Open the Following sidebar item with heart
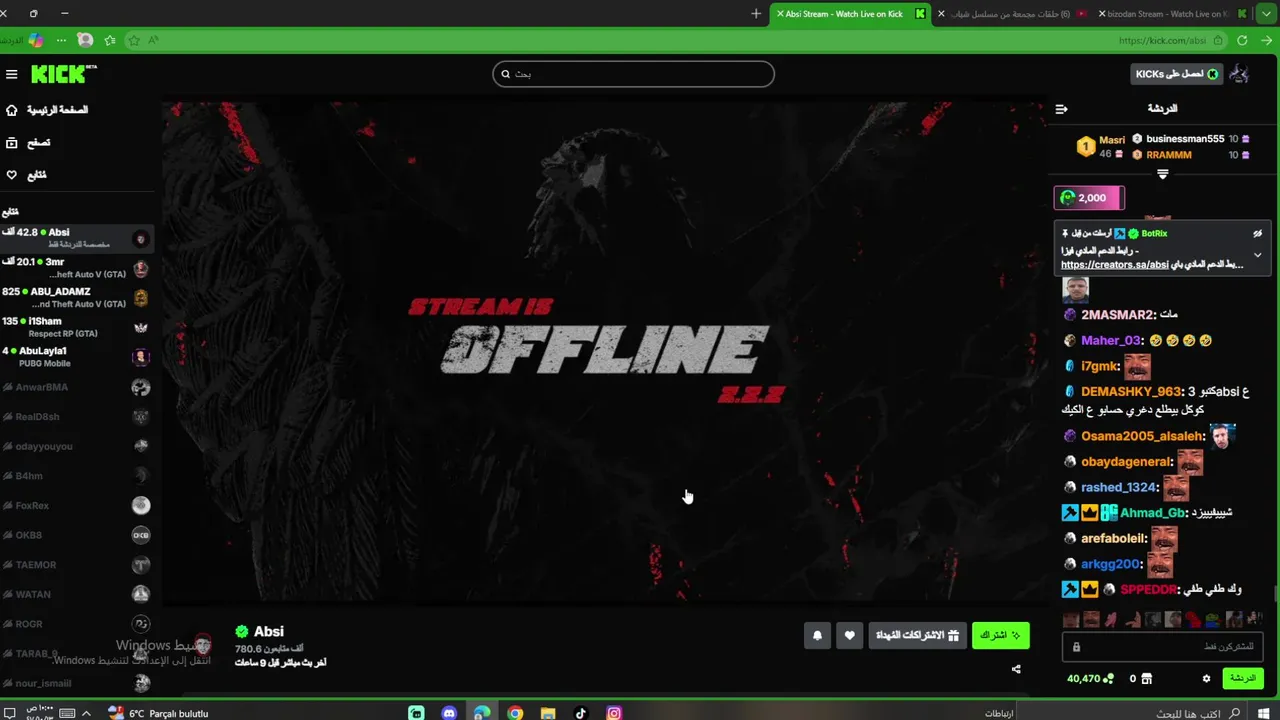 pos(26,175)
